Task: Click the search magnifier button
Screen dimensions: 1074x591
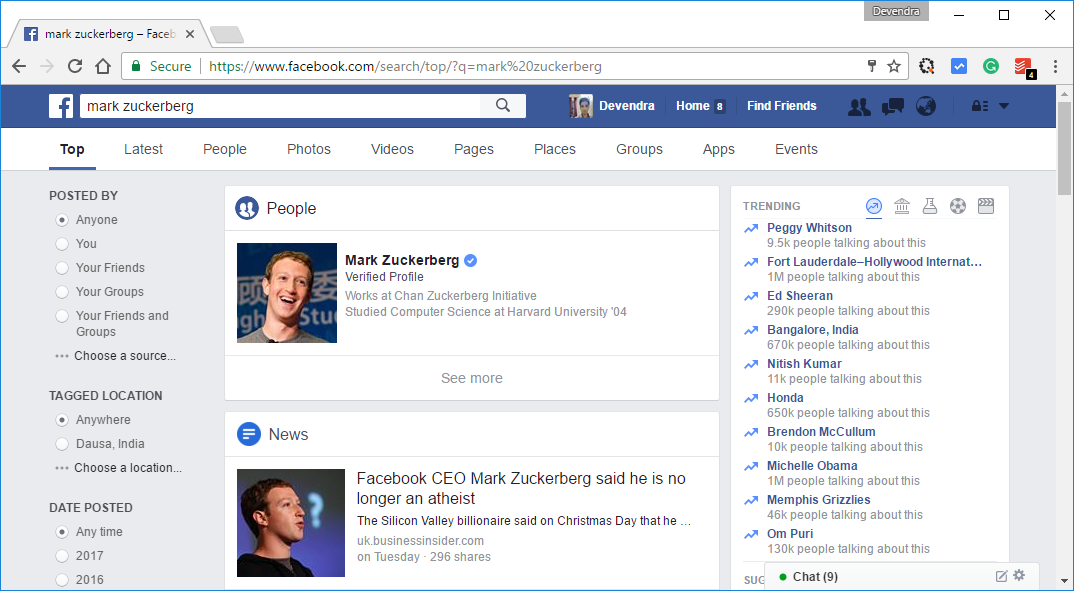Action: coord(503,105)
